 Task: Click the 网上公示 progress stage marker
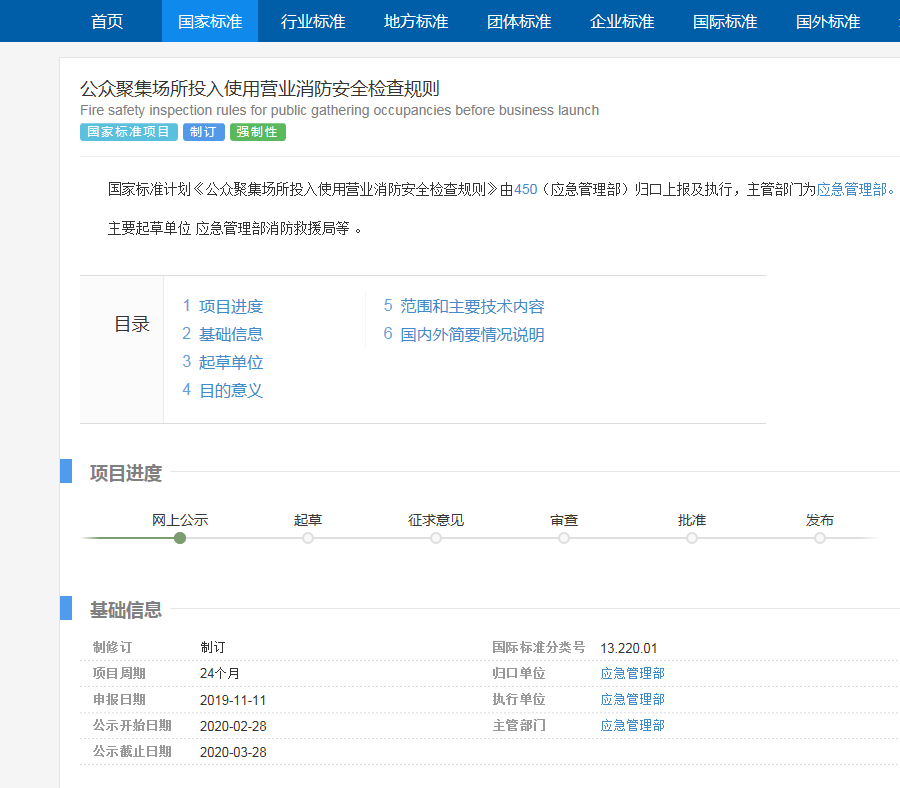(180, 538)
